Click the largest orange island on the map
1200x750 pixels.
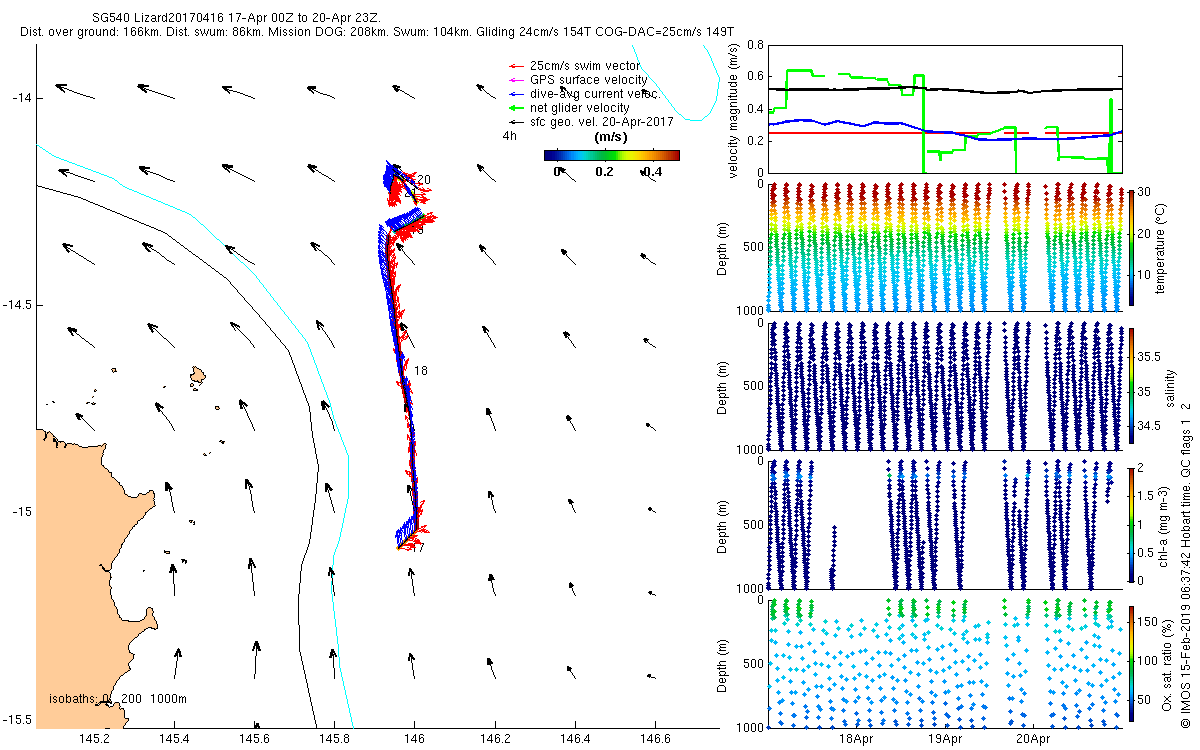point(198,375)
